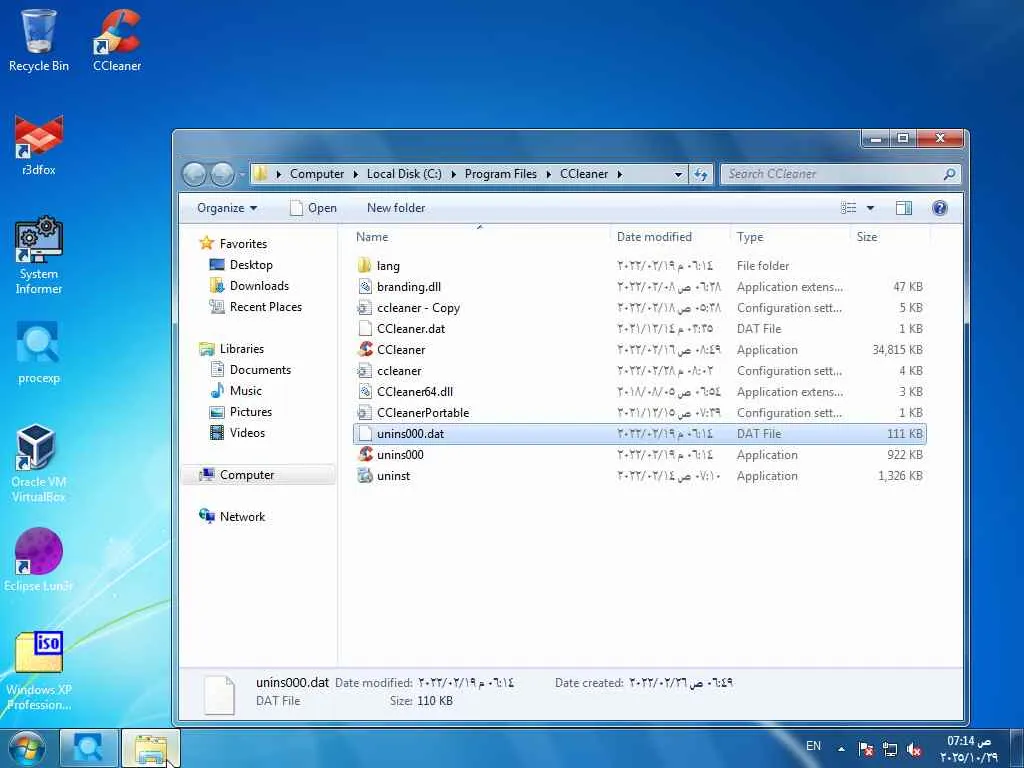
Task: Open recent pages dropdown beside Forward
Action: (241, 174)
